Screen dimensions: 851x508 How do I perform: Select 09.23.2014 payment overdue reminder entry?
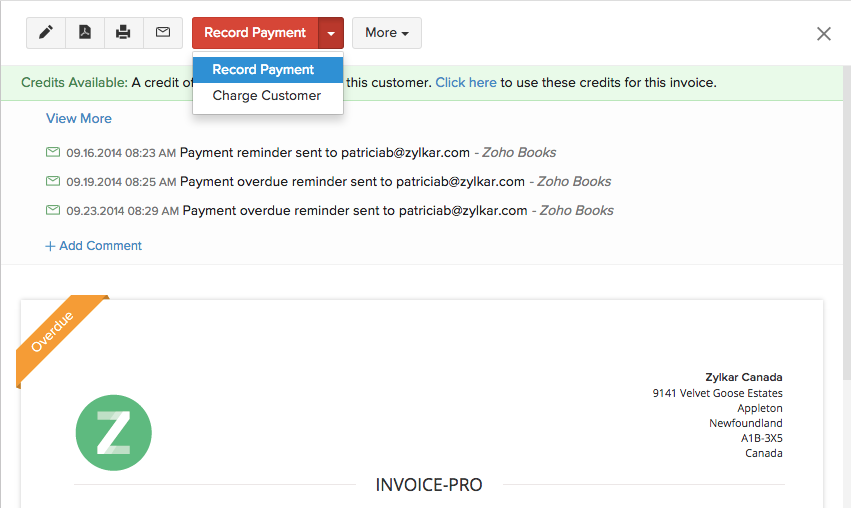[x=330, y=211]
